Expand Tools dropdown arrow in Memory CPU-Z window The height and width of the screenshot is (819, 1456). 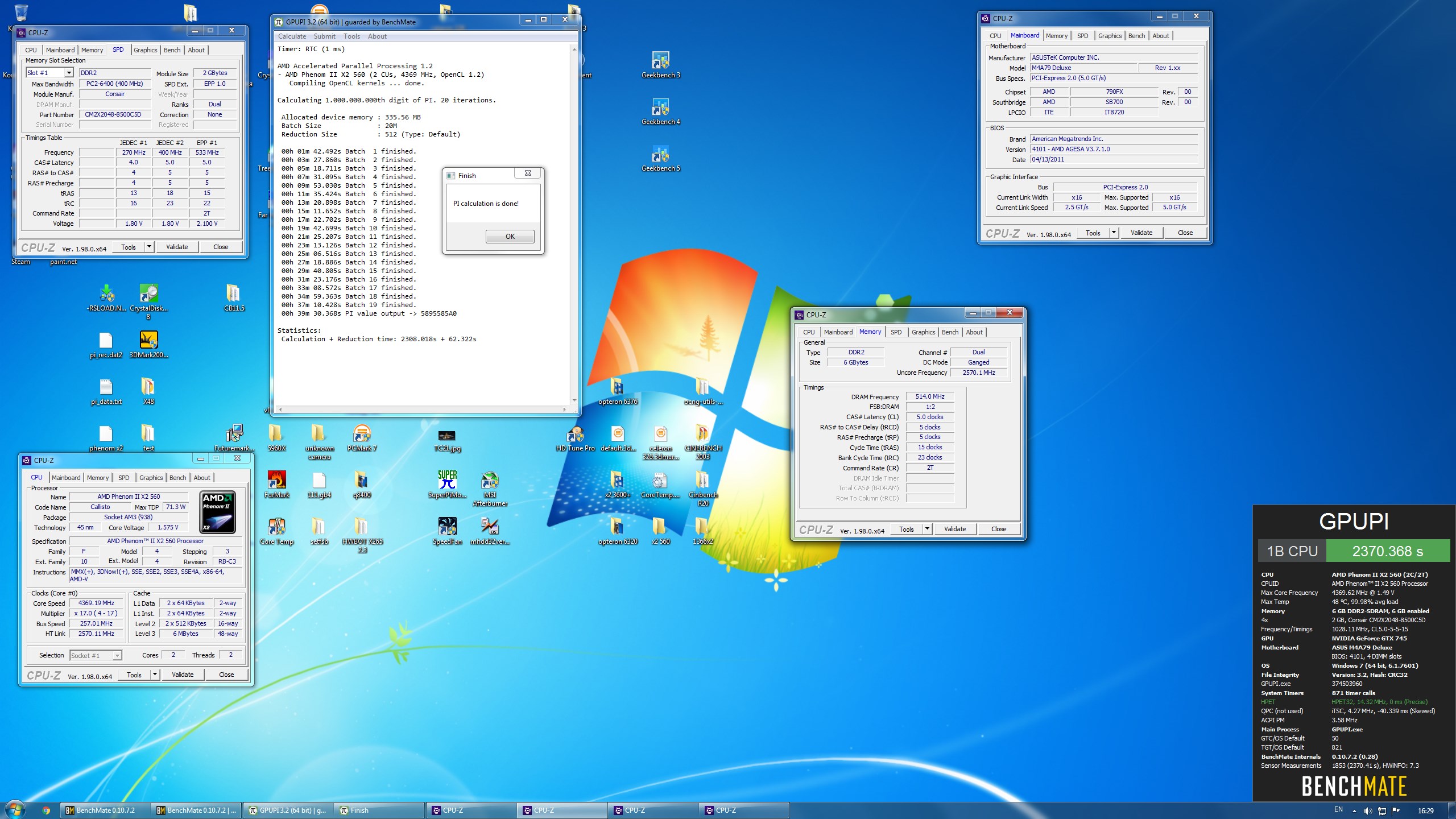[x=927, y=529]
